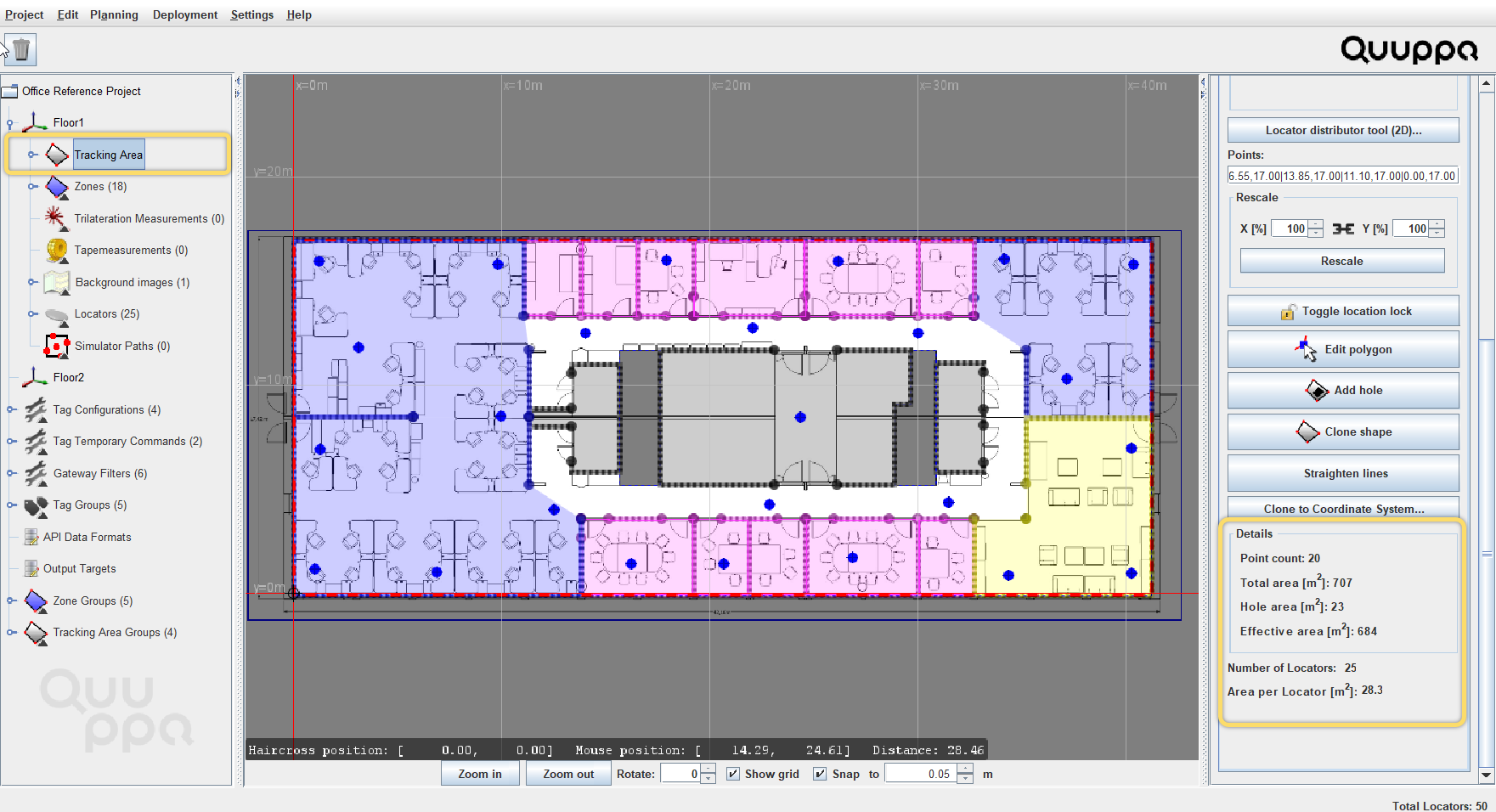Click the Points coordinates input field
Viewport: 1496px width, 812px height.
[x=1343, y=176]
